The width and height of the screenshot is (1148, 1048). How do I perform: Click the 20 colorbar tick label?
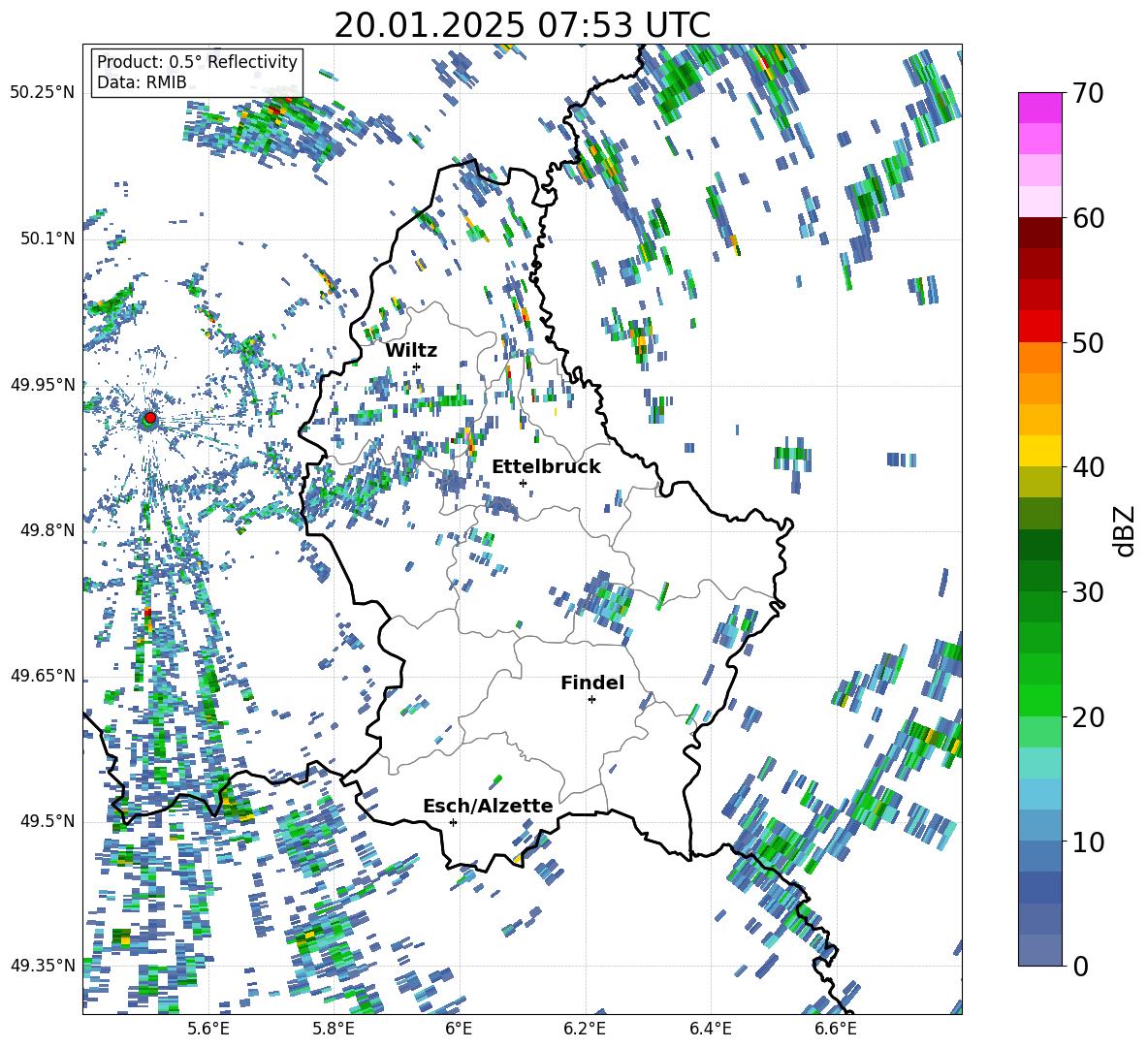pyautogui.click(x=1088, y=717)
